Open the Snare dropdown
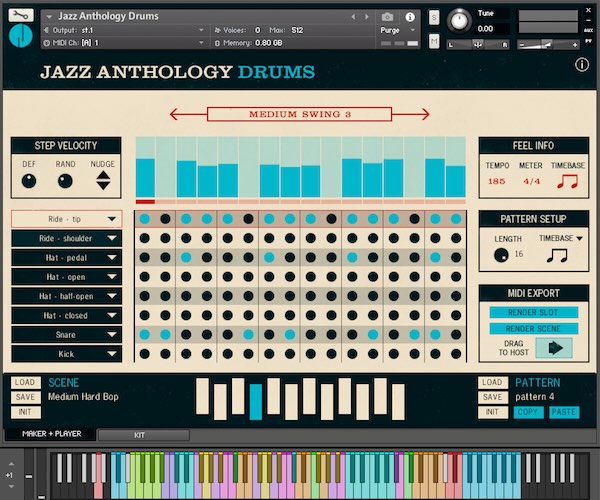Image resolution: width=600 pixels, height=500 pixels. coord(67,335)
